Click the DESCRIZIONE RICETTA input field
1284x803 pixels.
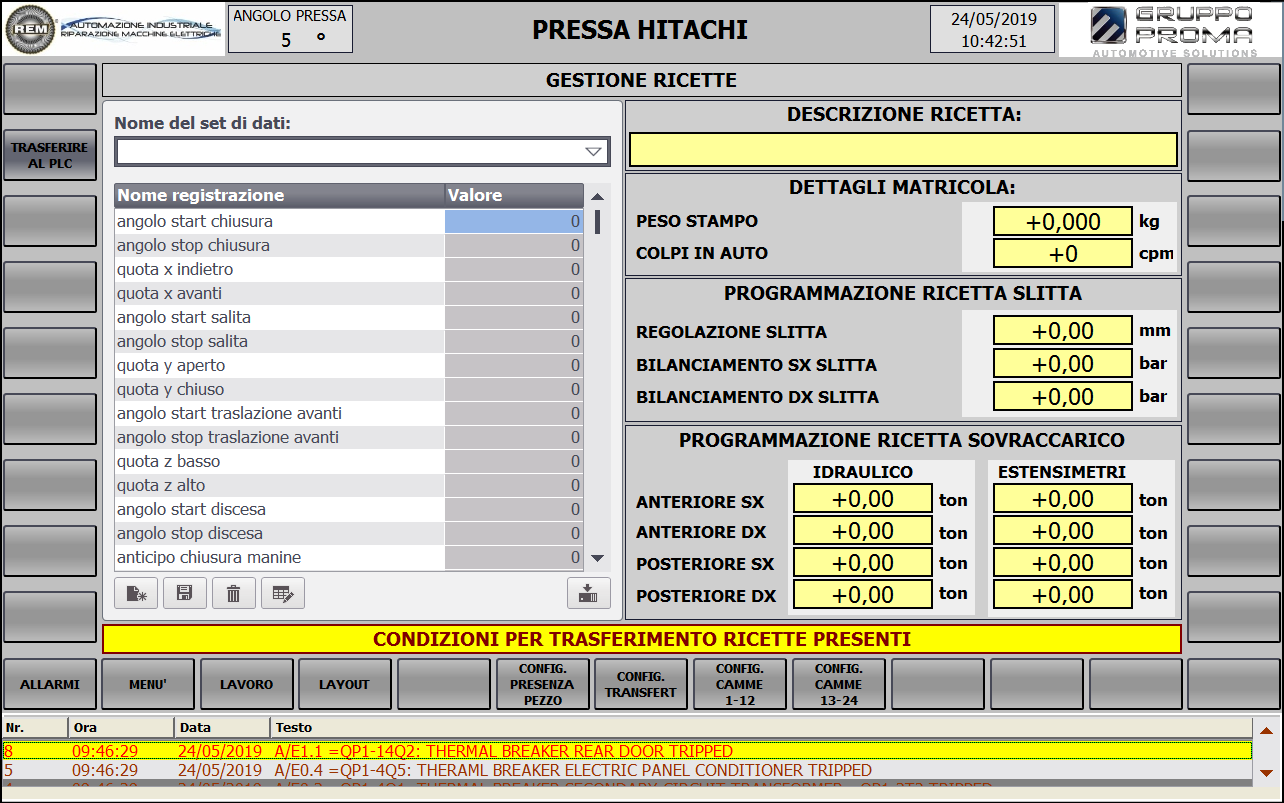(x=903, y=150)
